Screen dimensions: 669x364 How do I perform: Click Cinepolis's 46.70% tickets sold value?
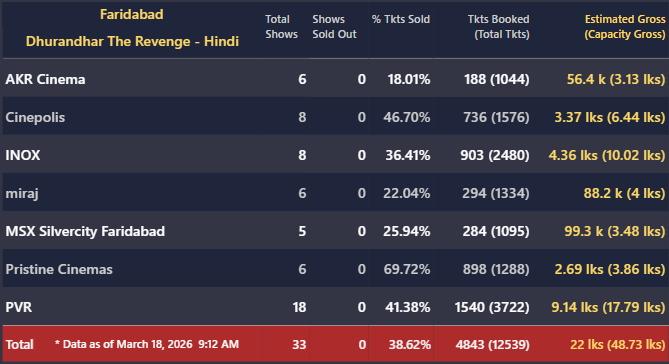click(x=407, y=117)
